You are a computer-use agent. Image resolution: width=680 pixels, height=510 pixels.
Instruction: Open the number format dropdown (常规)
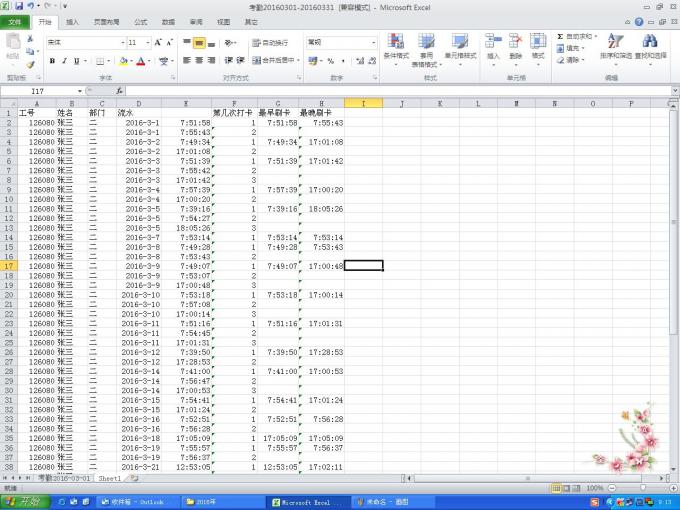coord(373,42)
